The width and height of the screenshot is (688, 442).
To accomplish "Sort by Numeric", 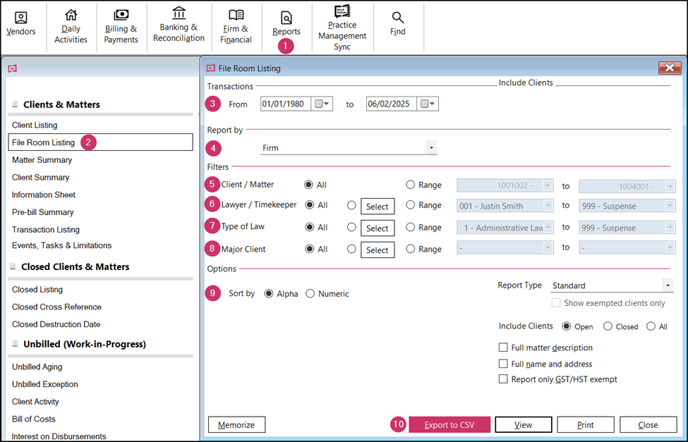I will 310,294.
